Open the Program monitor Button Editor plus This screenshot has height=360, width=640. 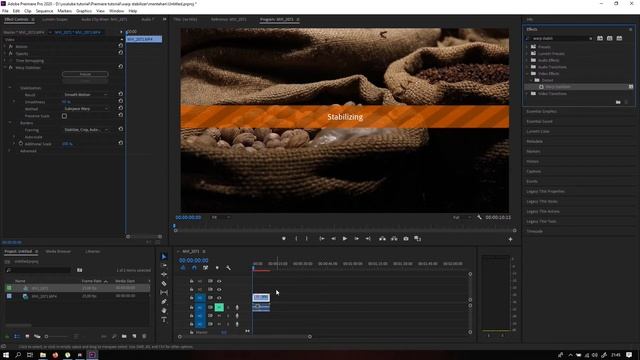pos(510,239)
